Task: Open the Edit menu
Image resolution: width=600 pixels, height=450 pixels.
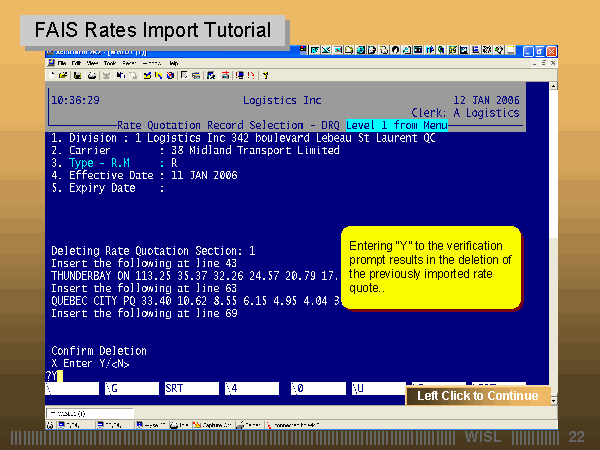Action: click(78, 62)
